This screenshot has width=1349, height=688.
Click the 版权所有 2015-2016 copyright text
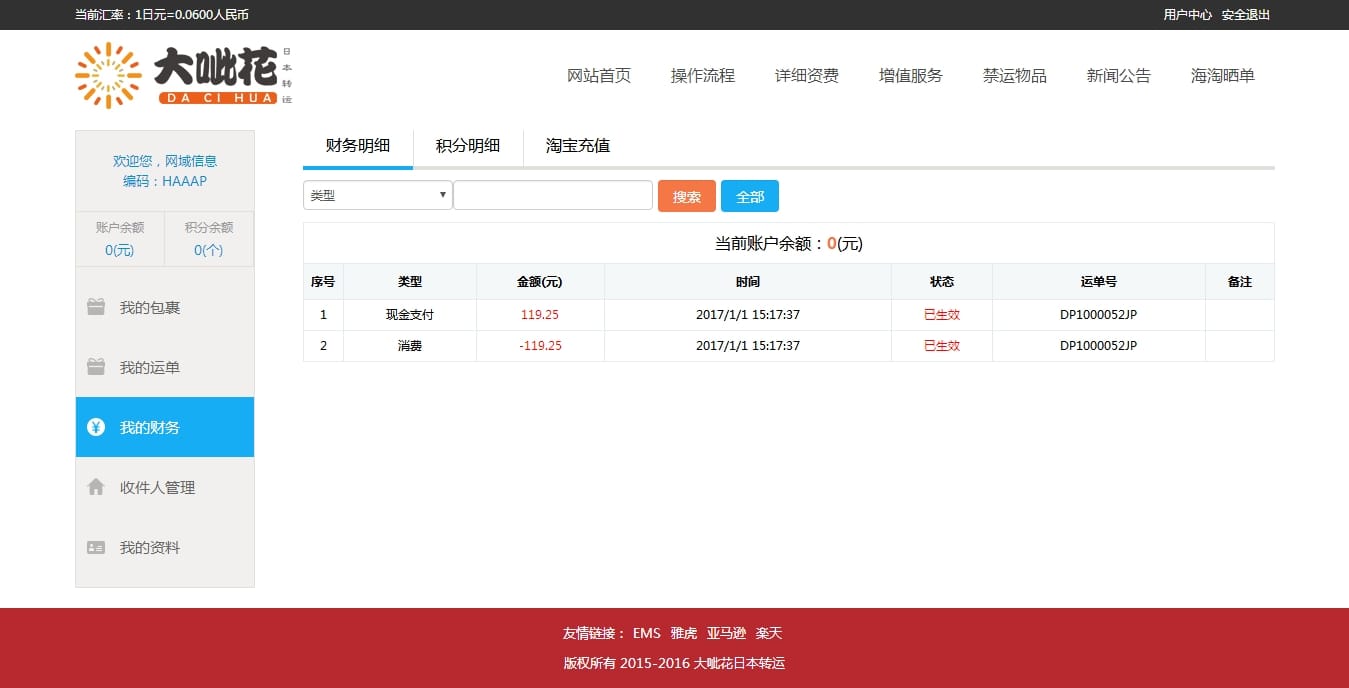[674, 663]
